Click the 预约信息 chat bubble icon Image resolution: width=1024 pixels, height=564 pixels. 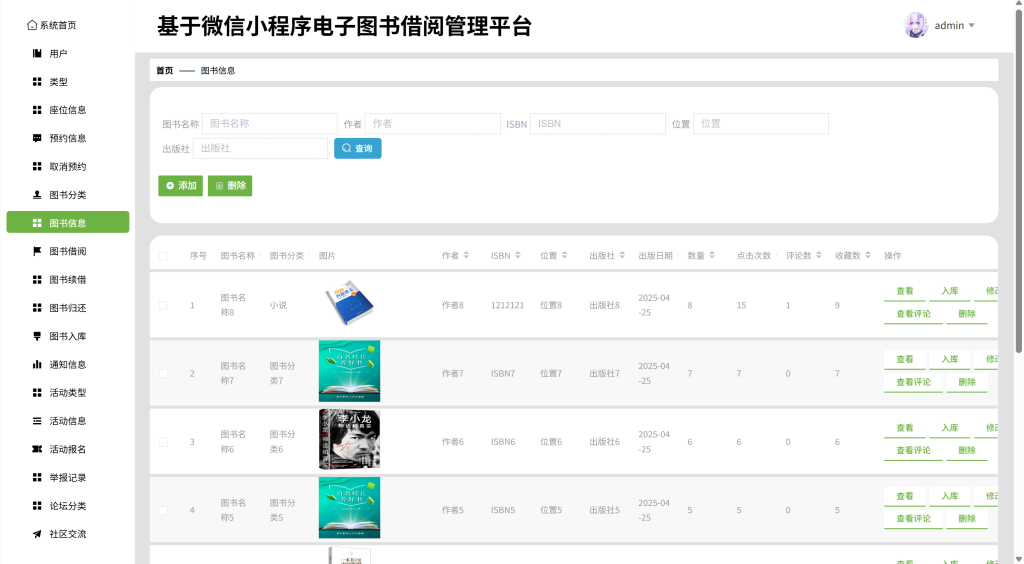[x=37, y=138]
